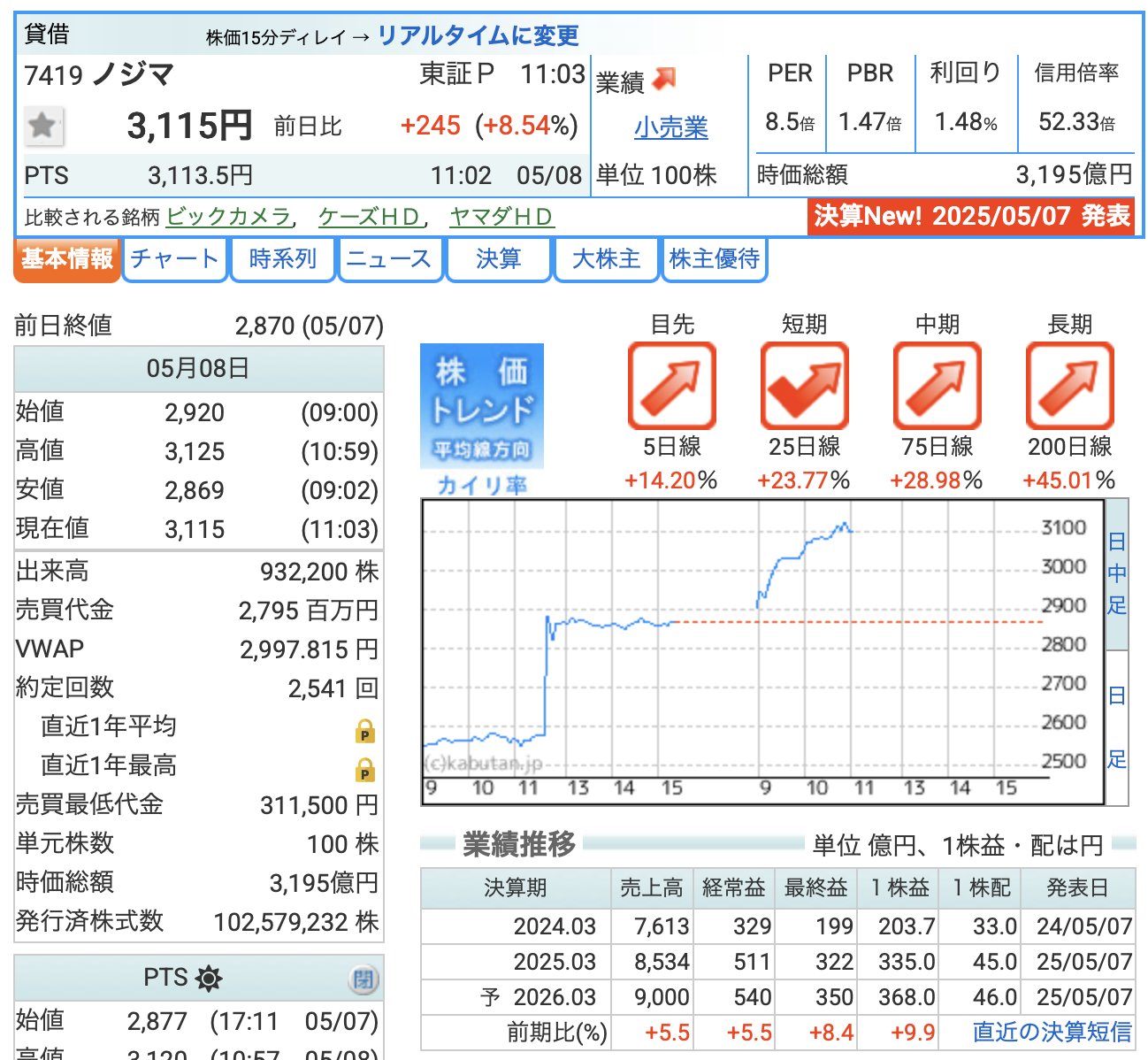Click the current price 3,115円
Viewport: 1148px width, 1060px height.
click(x=189, y=126)
